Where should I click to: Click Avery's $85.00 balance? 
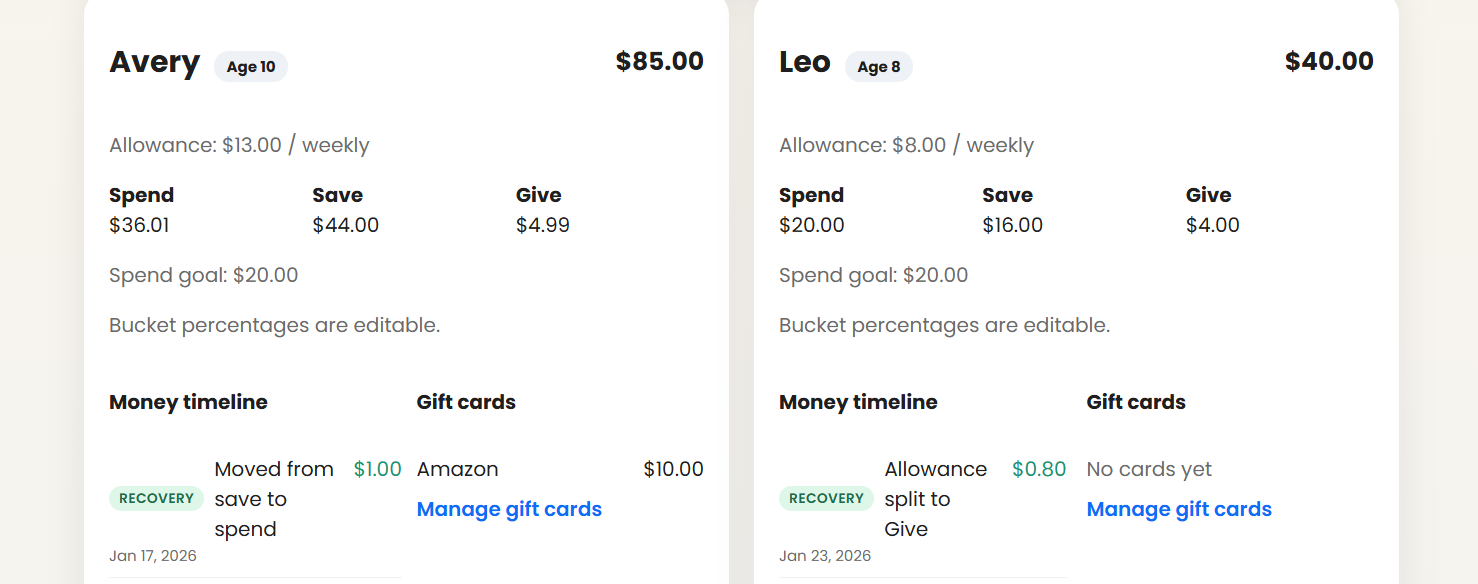[x=659, y=61]
